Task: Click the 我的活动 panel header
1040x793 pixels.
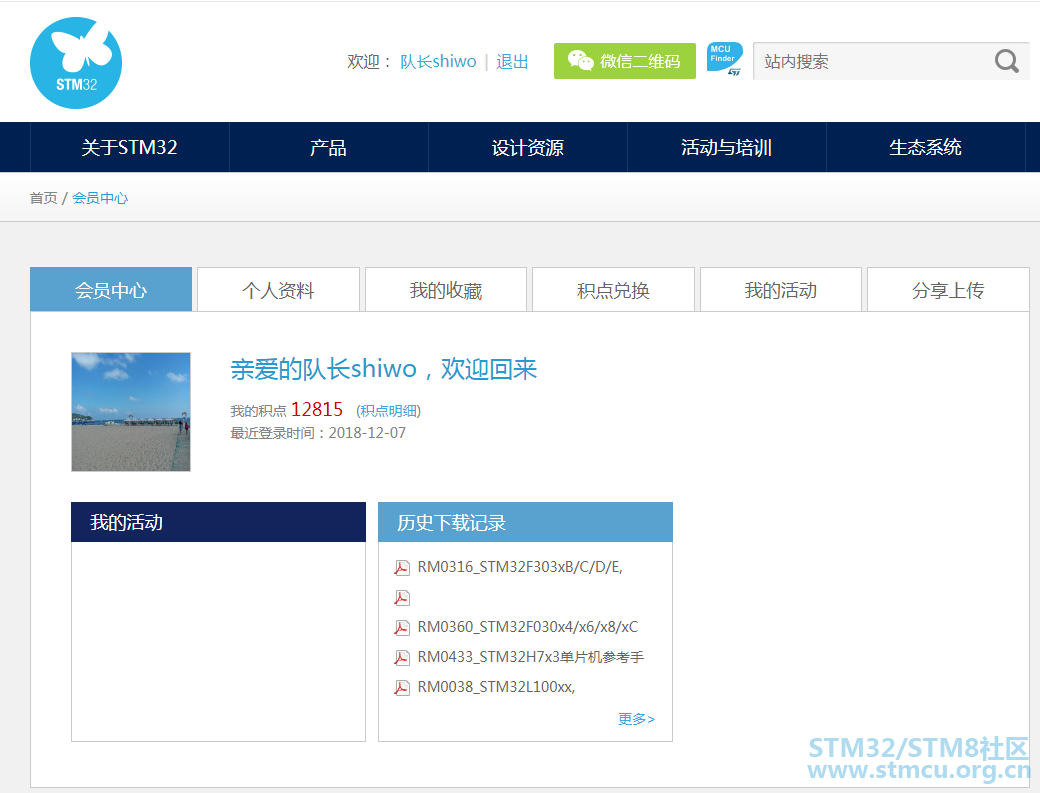Action: 218,522
